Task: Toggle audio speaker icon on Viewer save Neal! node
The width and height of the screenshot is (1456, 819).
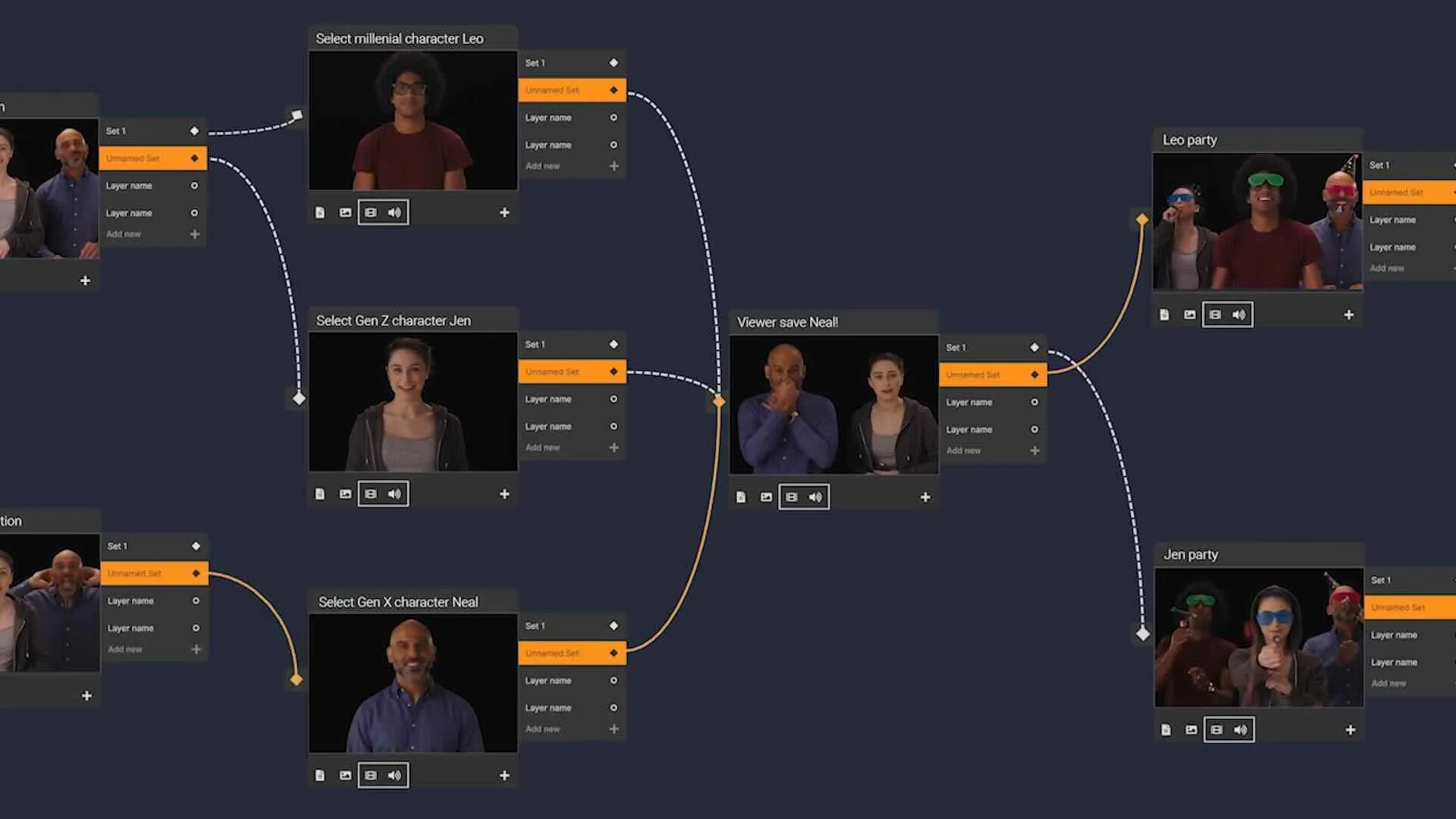Action: pos(815,497)
